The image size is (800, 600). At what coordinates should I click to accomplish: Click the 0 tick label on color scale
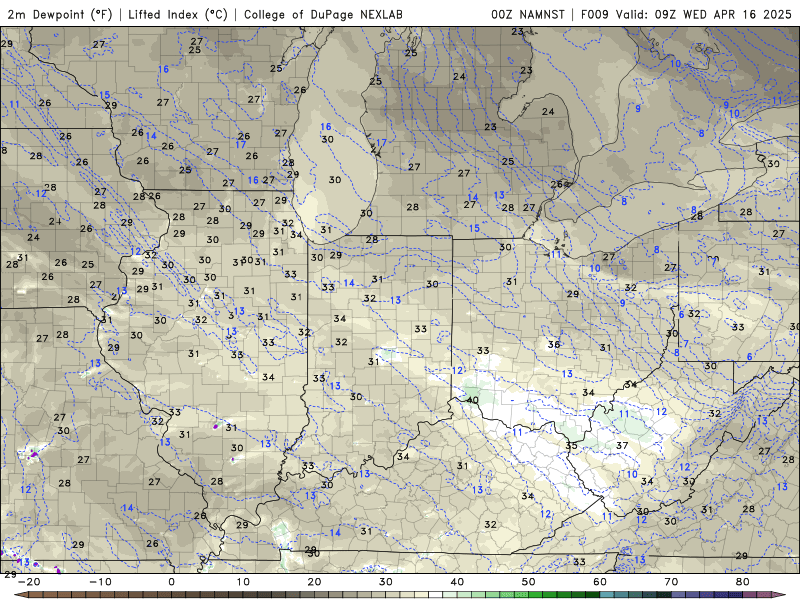pos(171,582)
